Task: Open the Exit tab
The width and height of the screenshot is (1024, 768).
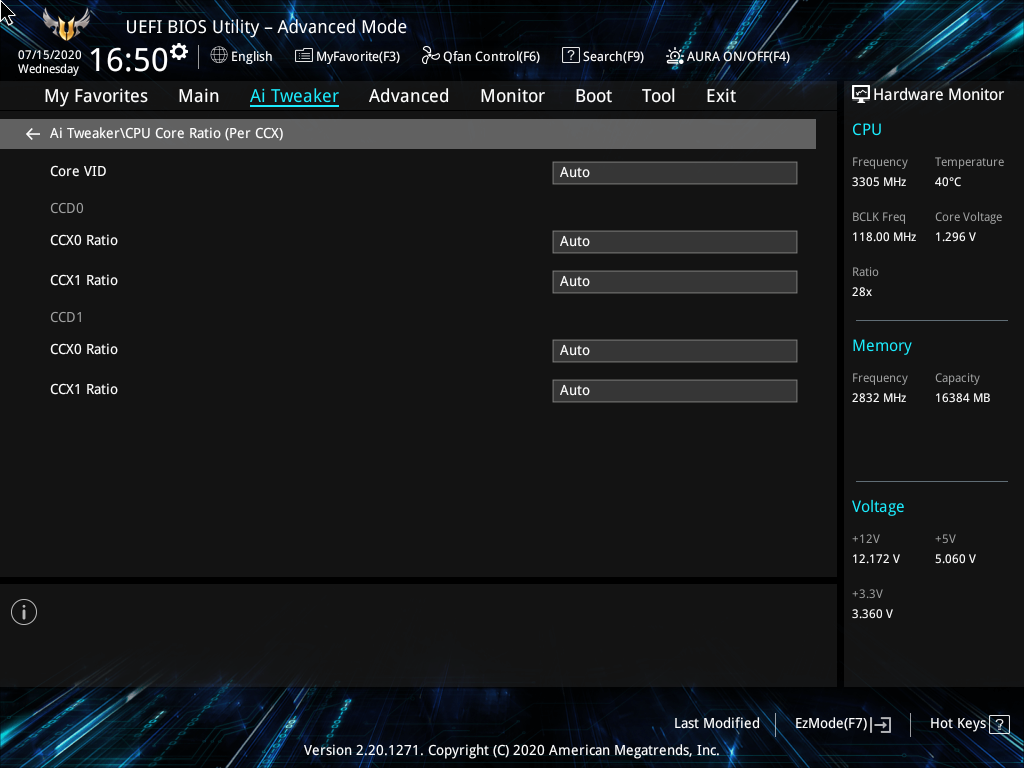Action: pyautogui.click(x=721, y=96)
